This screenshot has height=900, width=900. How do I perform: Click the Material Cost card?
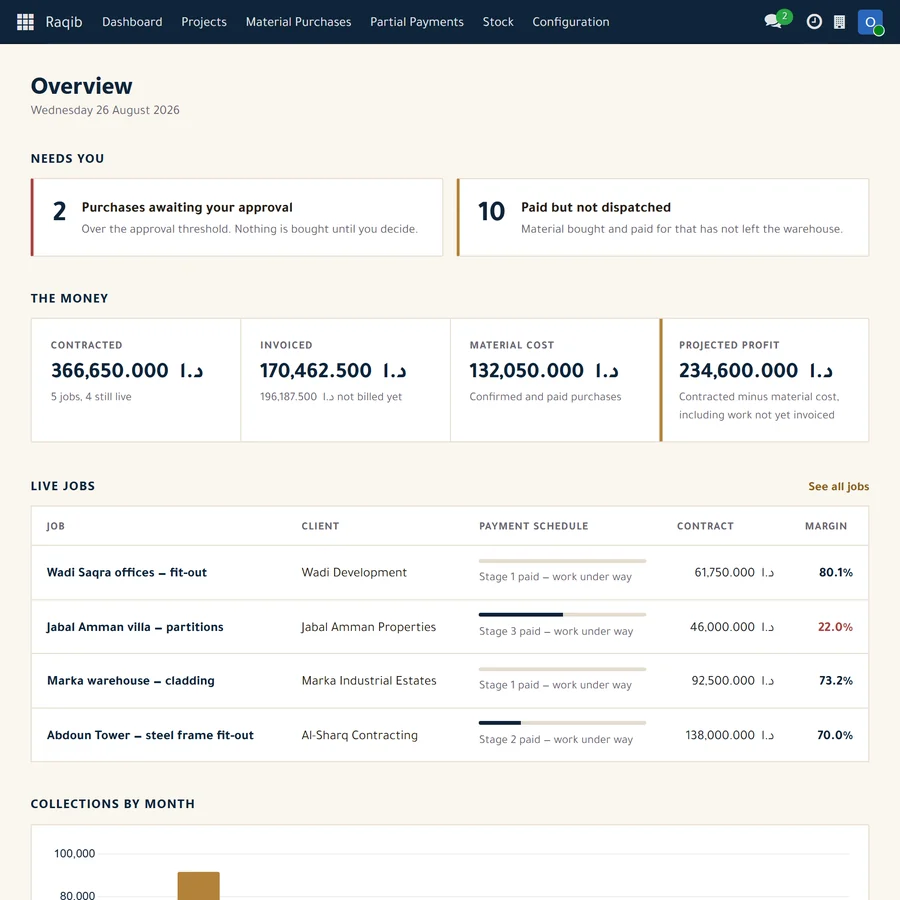[555, 380]
